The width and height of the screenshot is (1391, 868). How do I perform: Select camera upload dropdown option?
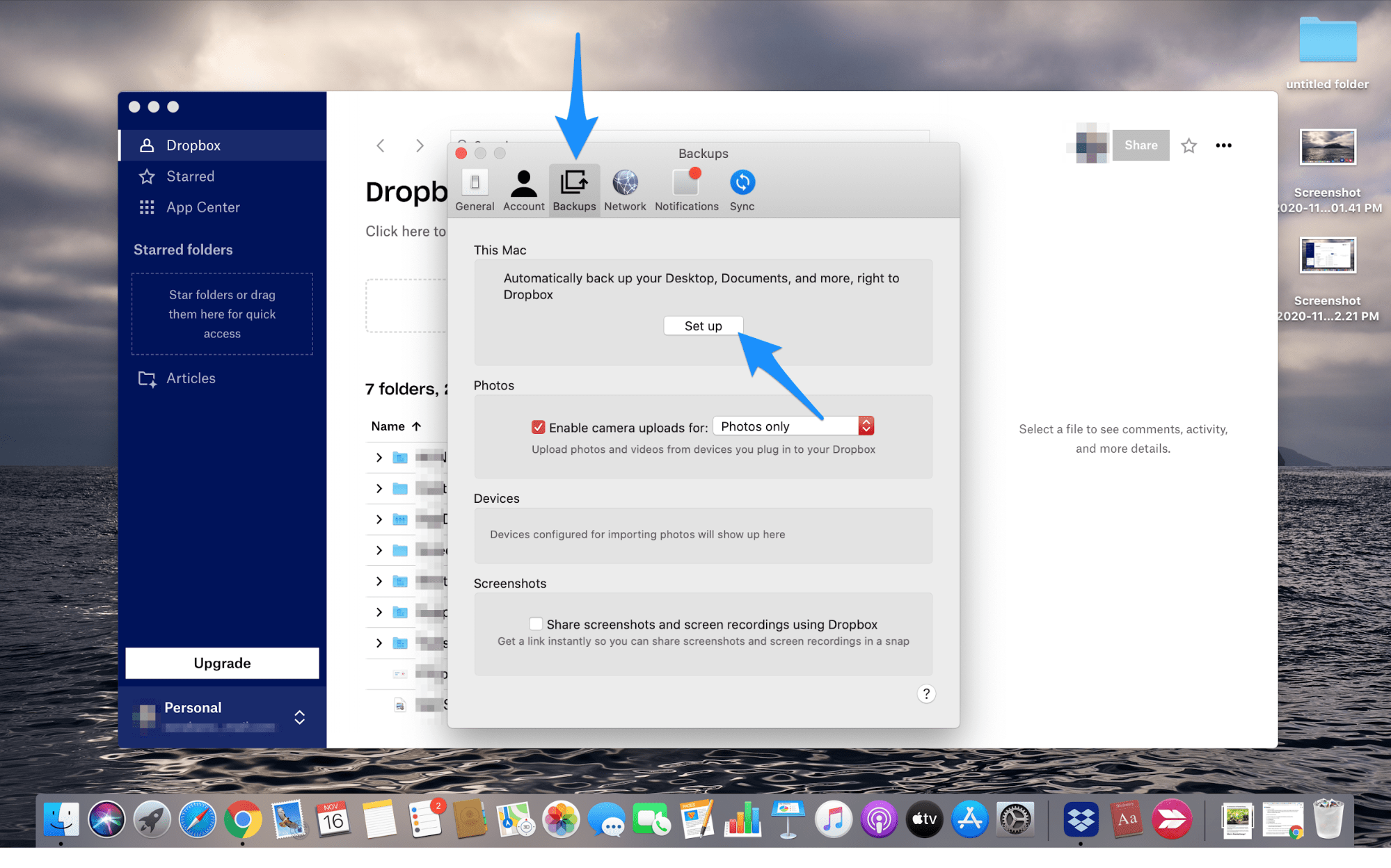[x=792, y=425]
